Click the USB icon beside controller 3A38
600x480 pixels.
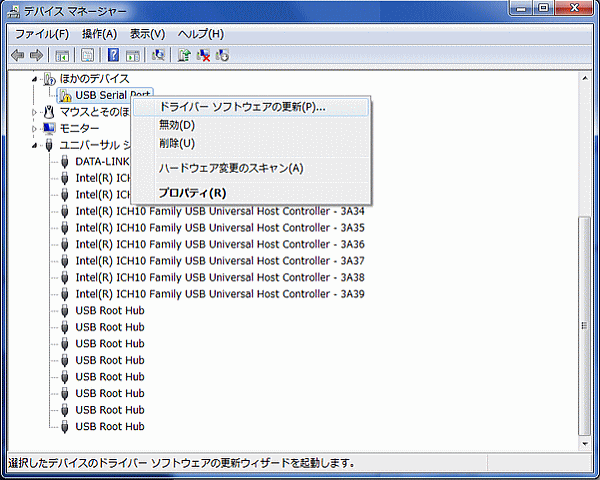[x=65, y=278]
